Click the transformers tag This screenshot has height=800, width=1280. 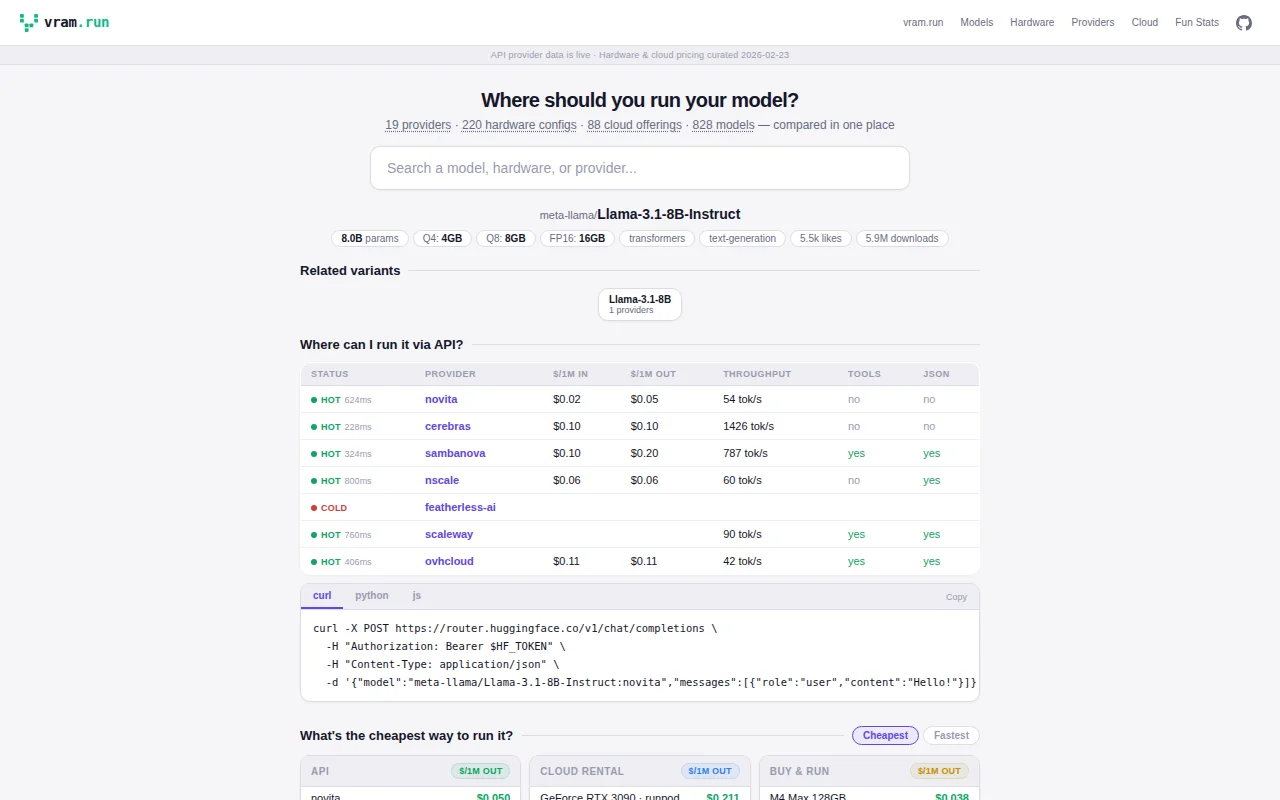click(x=657, y=238)
